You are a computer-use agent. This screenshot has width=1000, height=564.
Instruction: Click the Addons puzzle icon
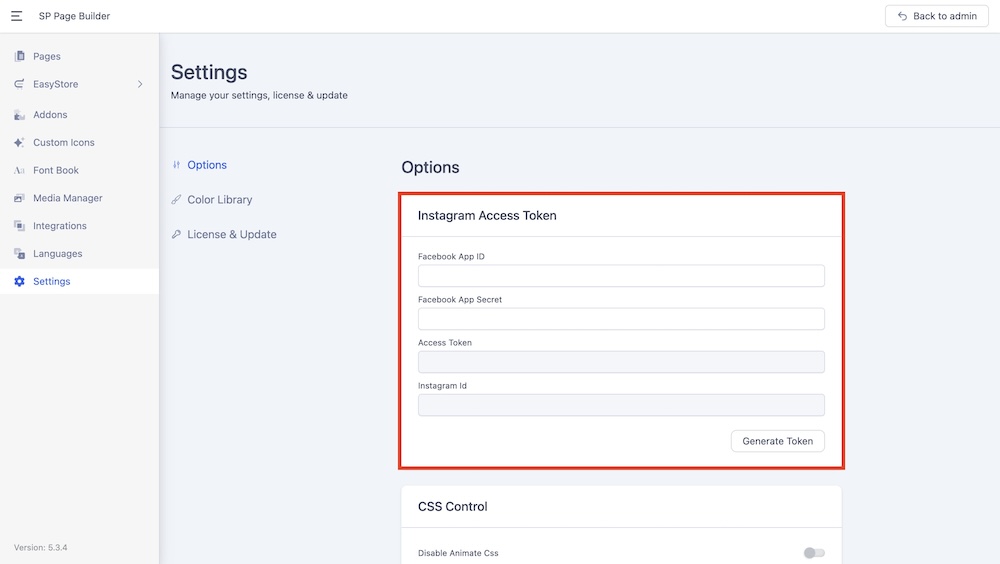coord(19,115)
